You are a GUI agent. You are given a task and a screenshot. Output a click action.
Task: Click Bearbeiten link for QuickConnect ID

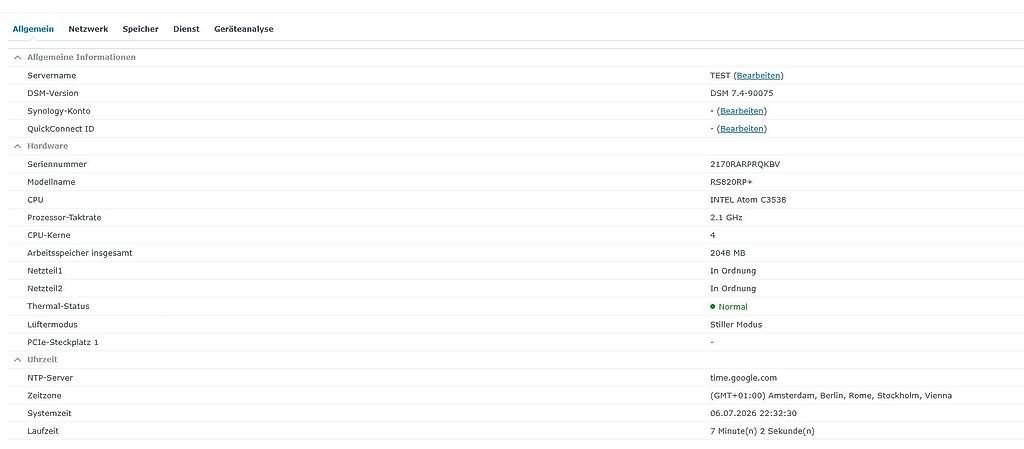742,129
